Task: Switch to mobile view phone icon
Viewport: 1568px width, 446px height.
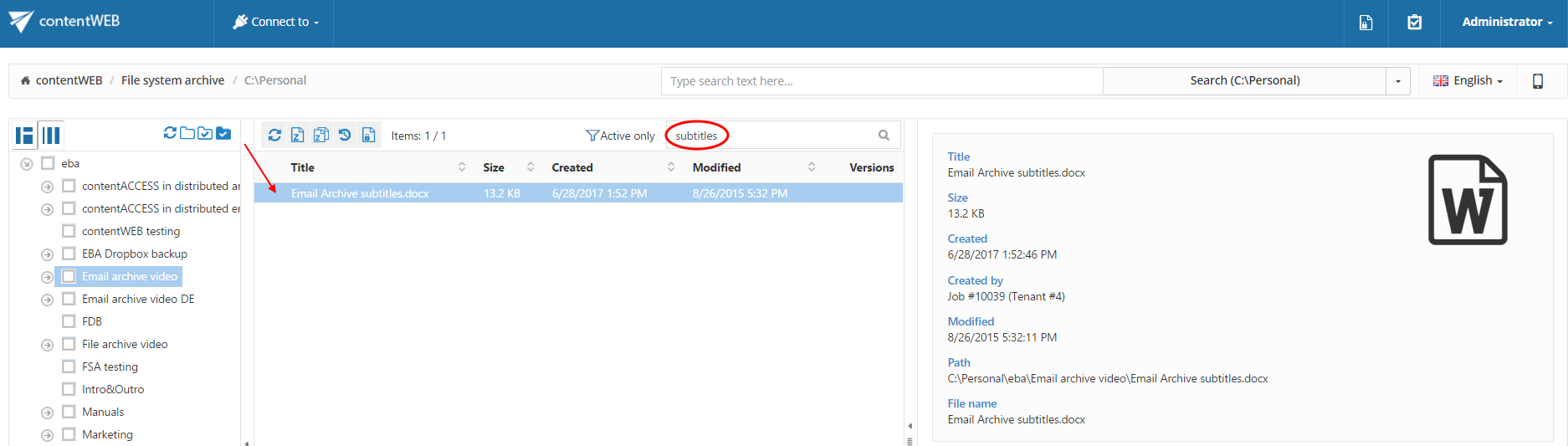Action: tap(1537, 81)
